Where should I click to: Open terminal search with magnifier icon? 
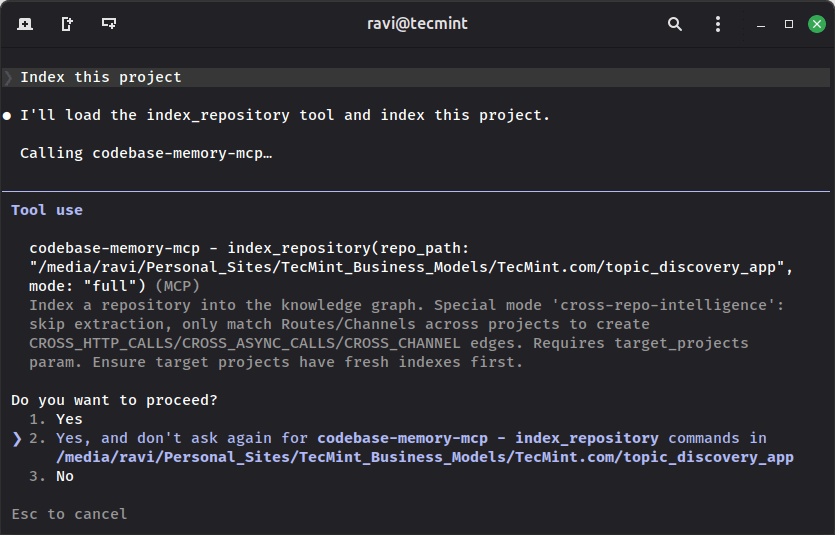pyautogui.click(x=675, y=24)
